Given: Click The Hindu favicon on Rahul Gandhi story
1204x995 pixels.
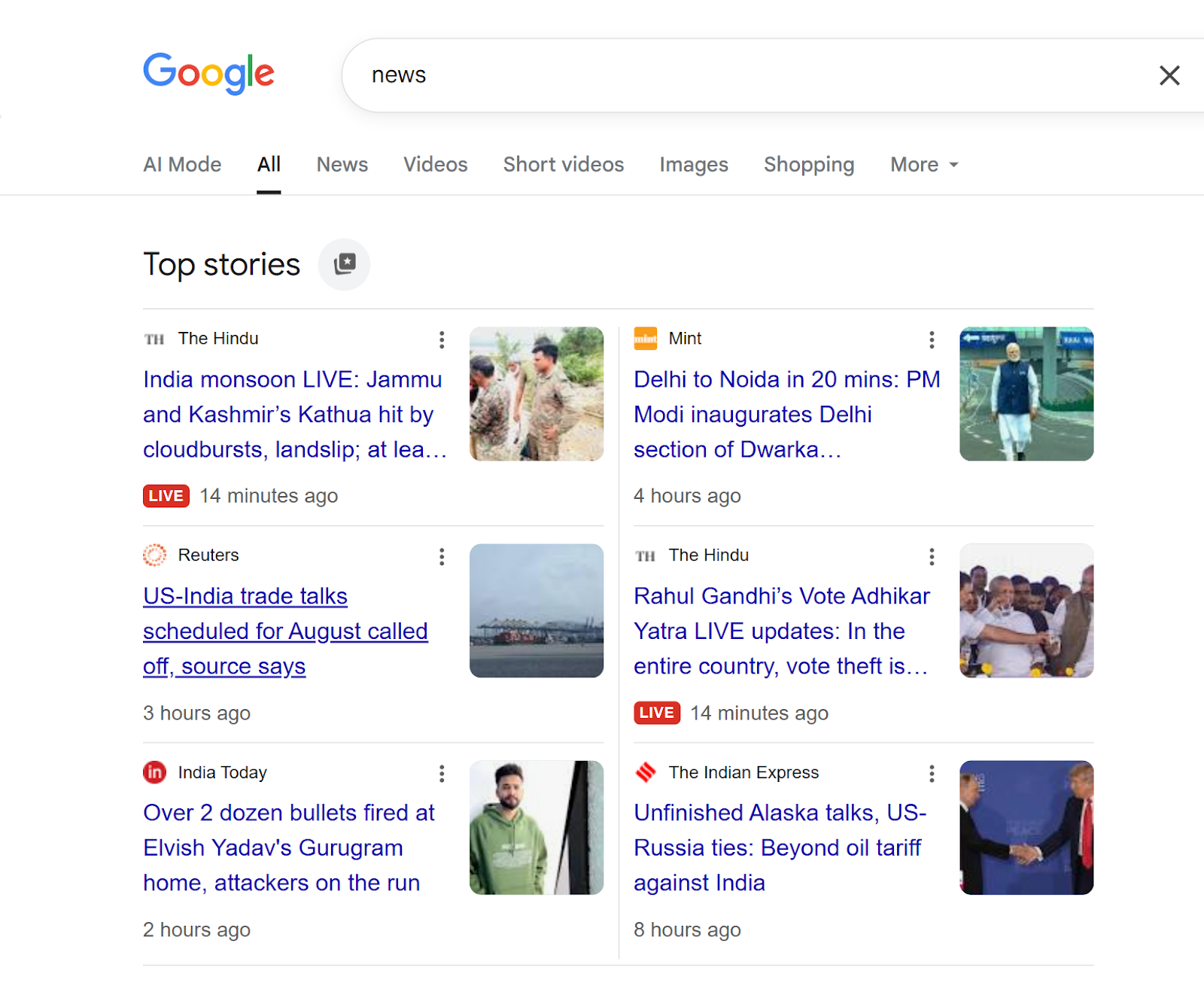Looking at the screenshot, I should coord(645,555).
